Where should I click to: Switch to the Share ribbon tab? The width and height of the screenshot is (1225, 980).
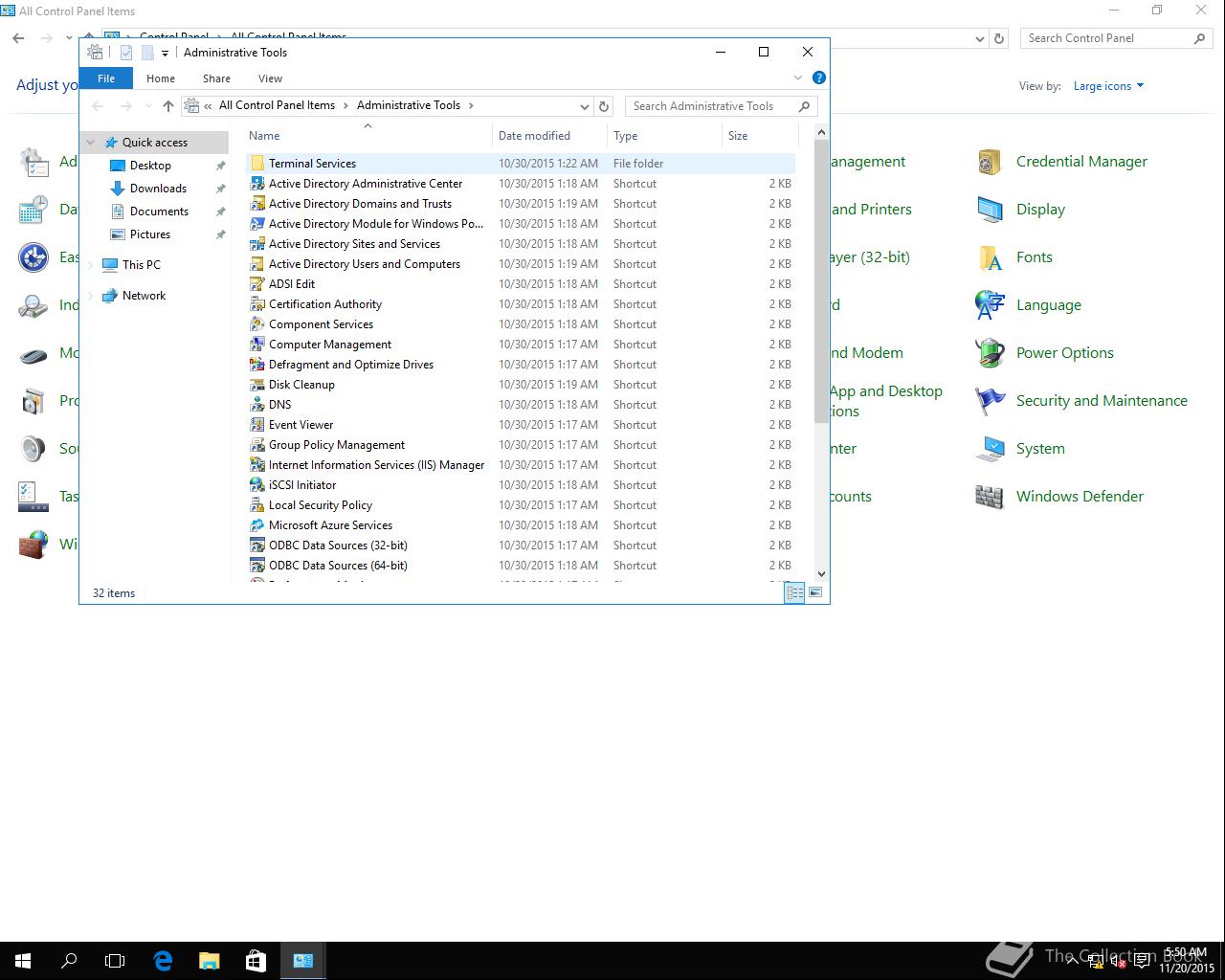(216, 78)
